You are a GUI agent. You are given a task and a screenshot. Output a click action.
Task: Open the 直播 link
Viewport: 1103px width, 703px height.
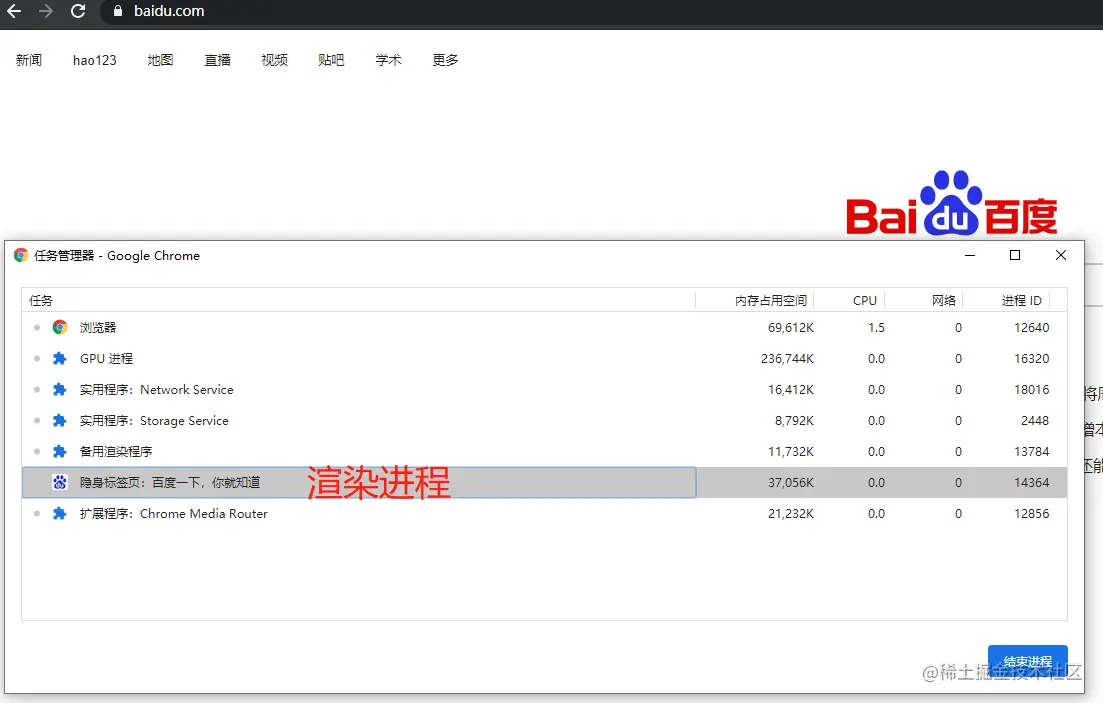(x=217, y=61)
